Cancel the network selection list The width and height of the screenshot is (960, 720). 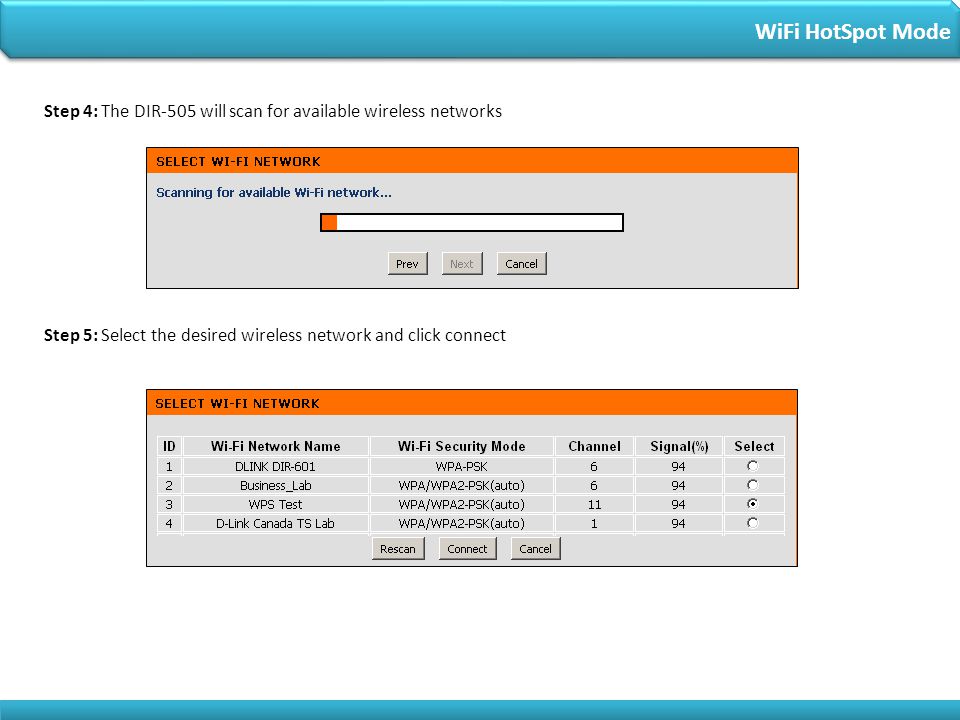click(536, 549)
